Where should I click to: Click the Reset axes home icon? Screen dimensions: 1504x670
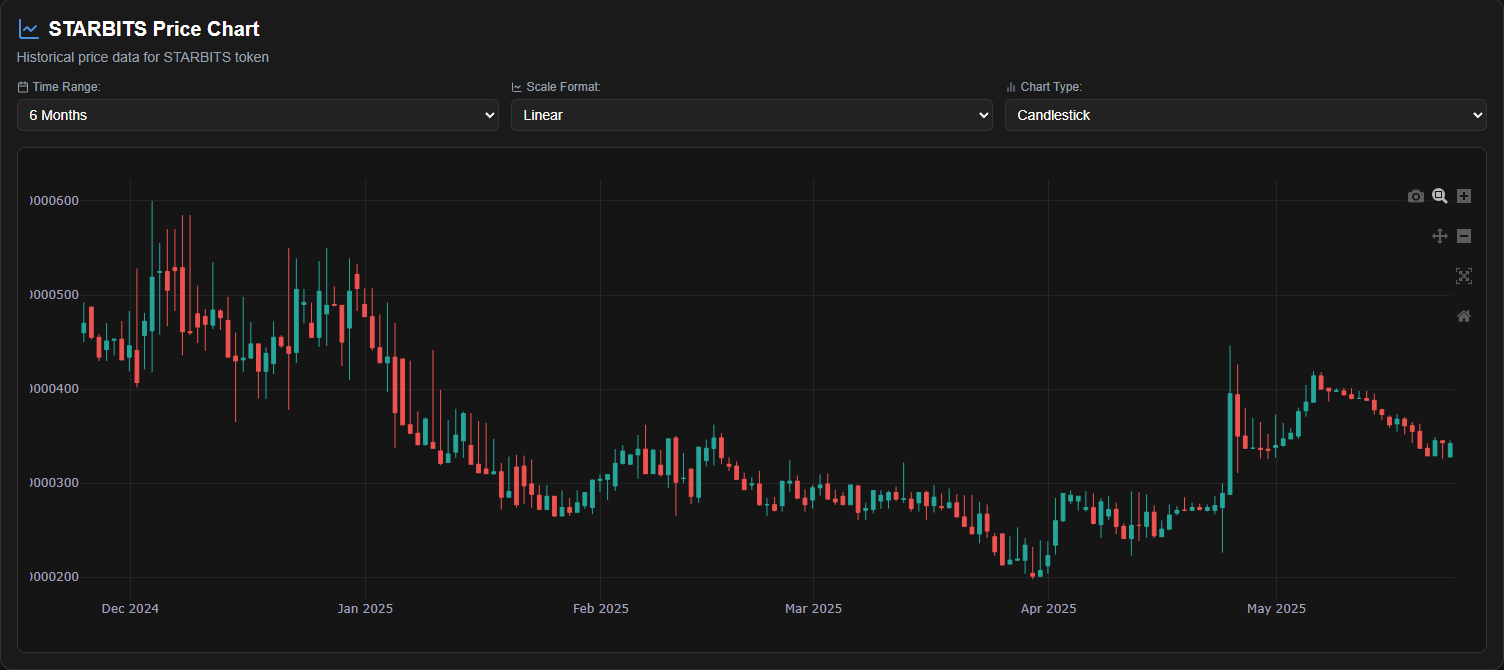[1464, 316]
